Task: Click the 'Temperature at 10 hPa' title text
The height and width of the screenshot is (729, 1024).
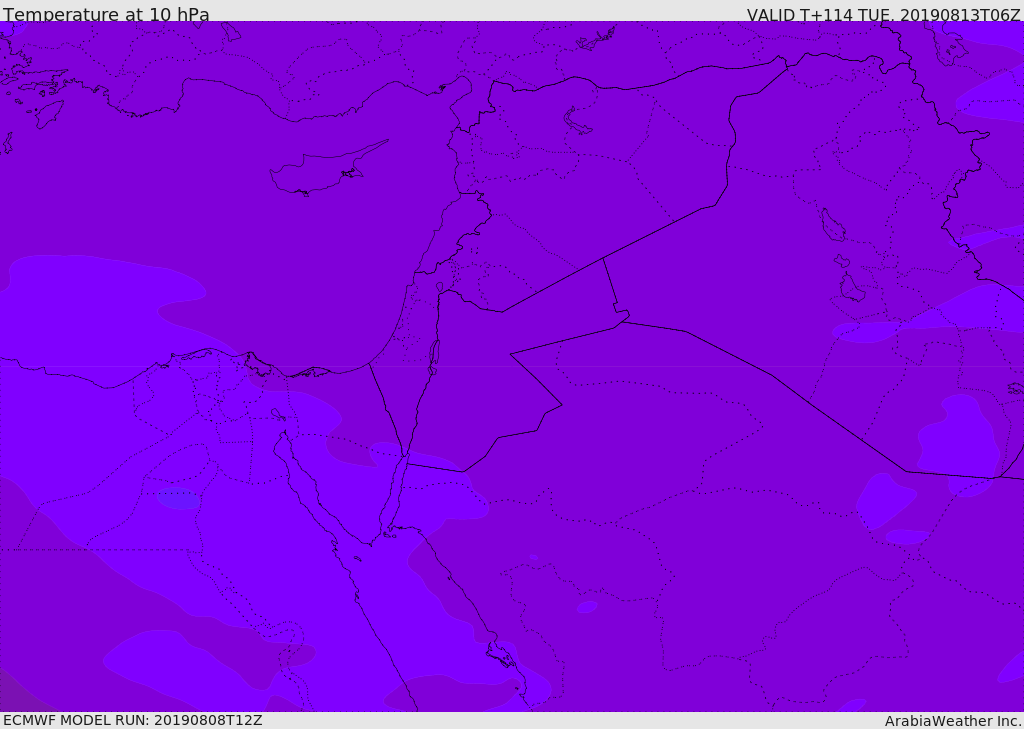Action: coord(106,14)
